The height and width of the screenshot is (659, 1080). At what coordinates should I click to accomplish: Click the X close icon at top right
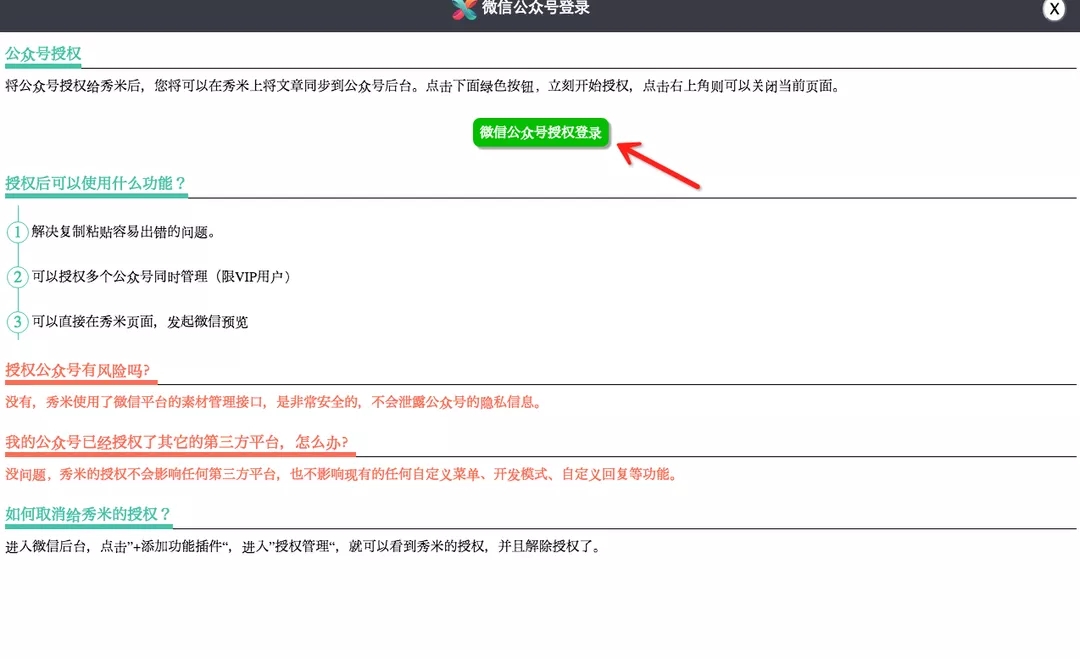(x=1054, y=10)
